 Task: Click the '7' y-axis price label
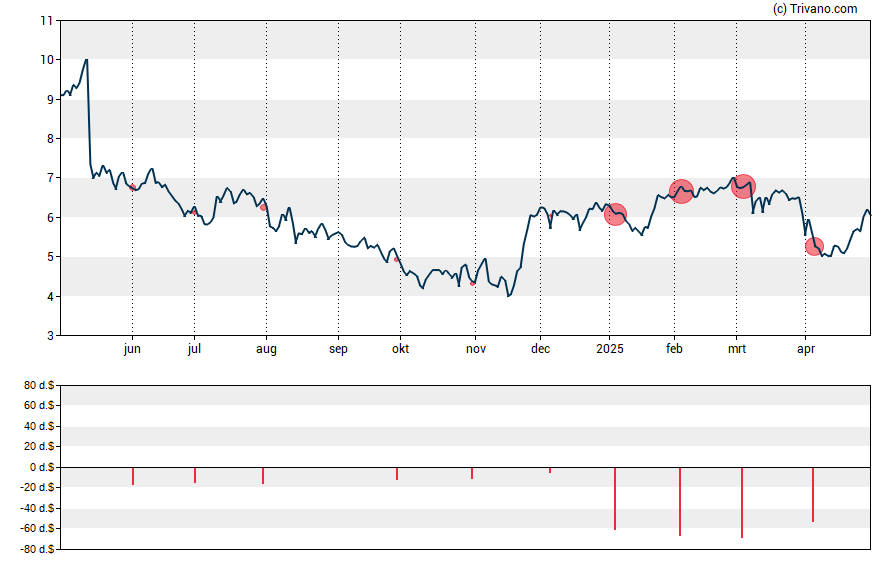pos(50,178)
